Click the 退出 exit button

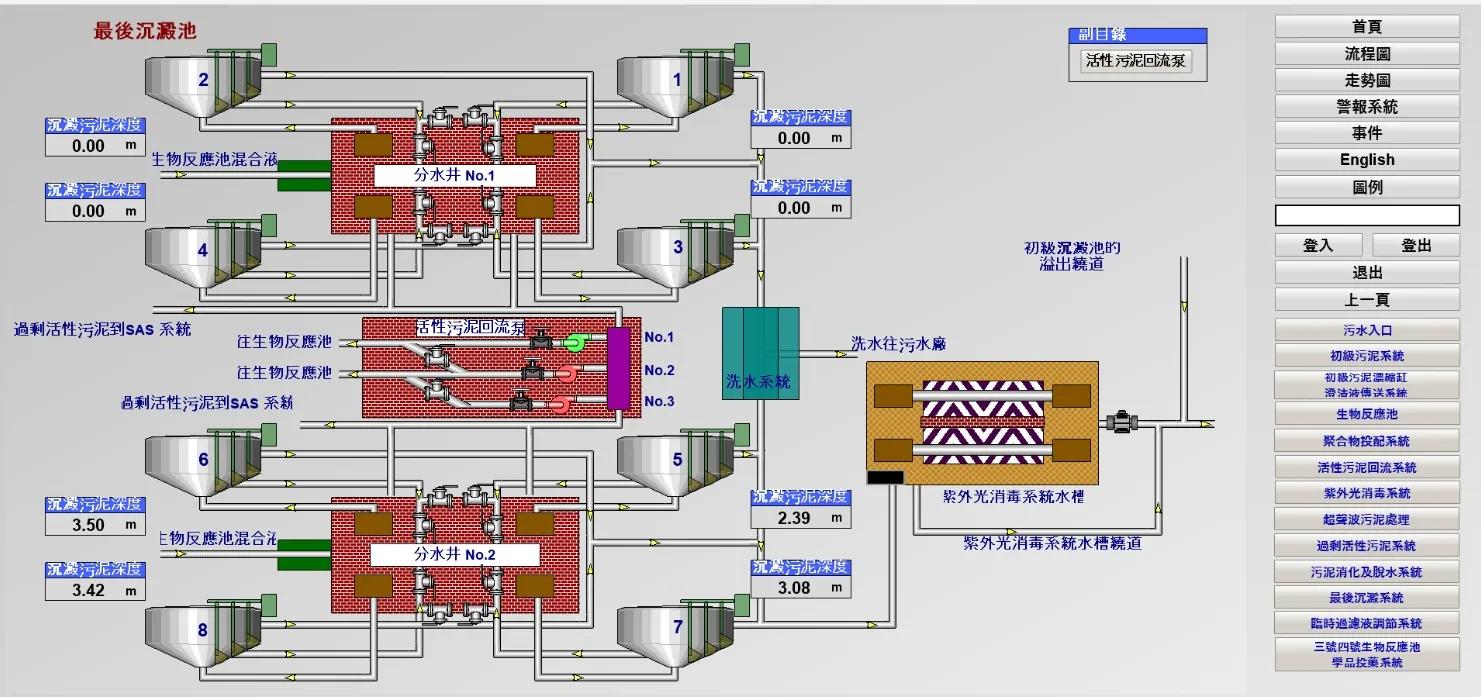pos(1367,272)
